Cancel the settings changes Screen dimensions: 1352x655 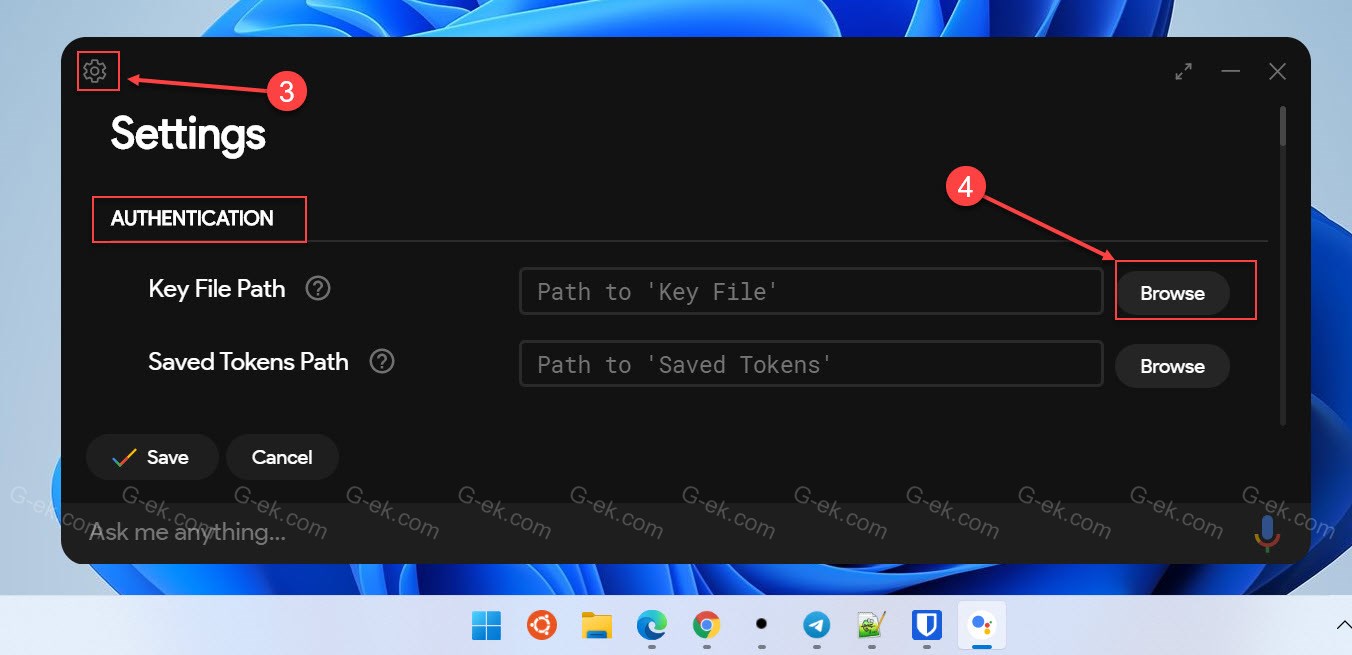tap(282, 457)
